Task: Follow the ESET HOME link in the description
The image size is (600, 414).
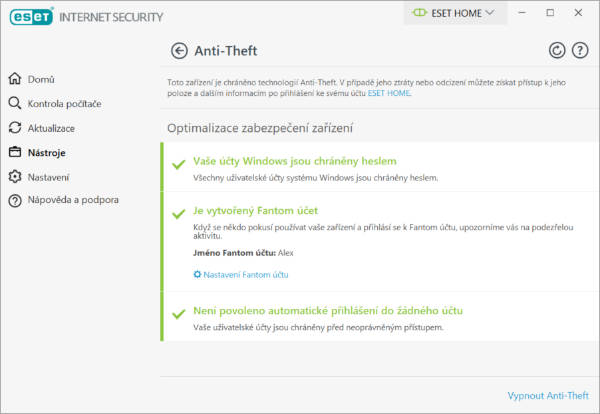Action: click(389, 93)
